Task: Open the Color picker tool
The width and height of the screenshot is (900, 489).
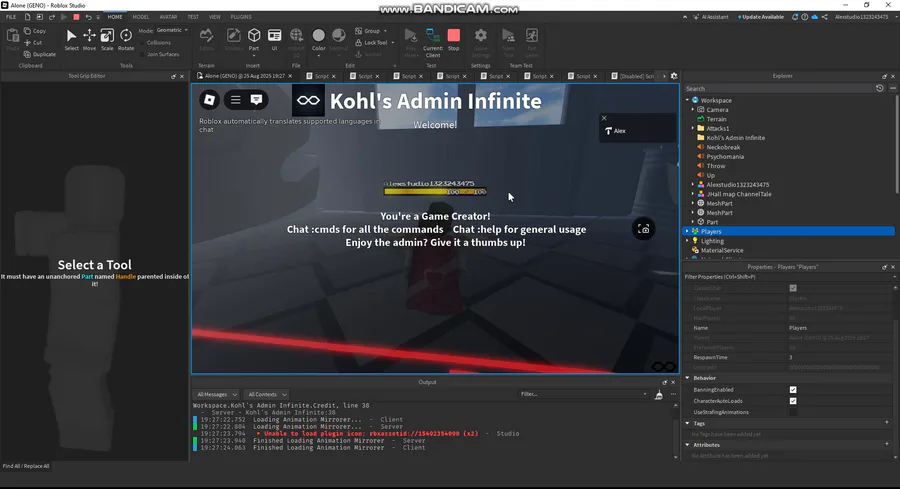Action: coord(319,39)
